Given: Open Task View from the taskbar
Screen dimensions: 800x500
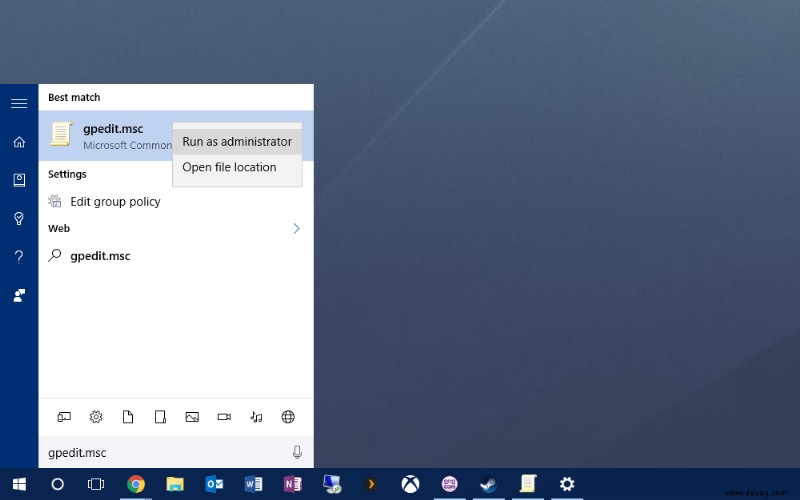Looking at the screenshot, I should coord(96,484).
